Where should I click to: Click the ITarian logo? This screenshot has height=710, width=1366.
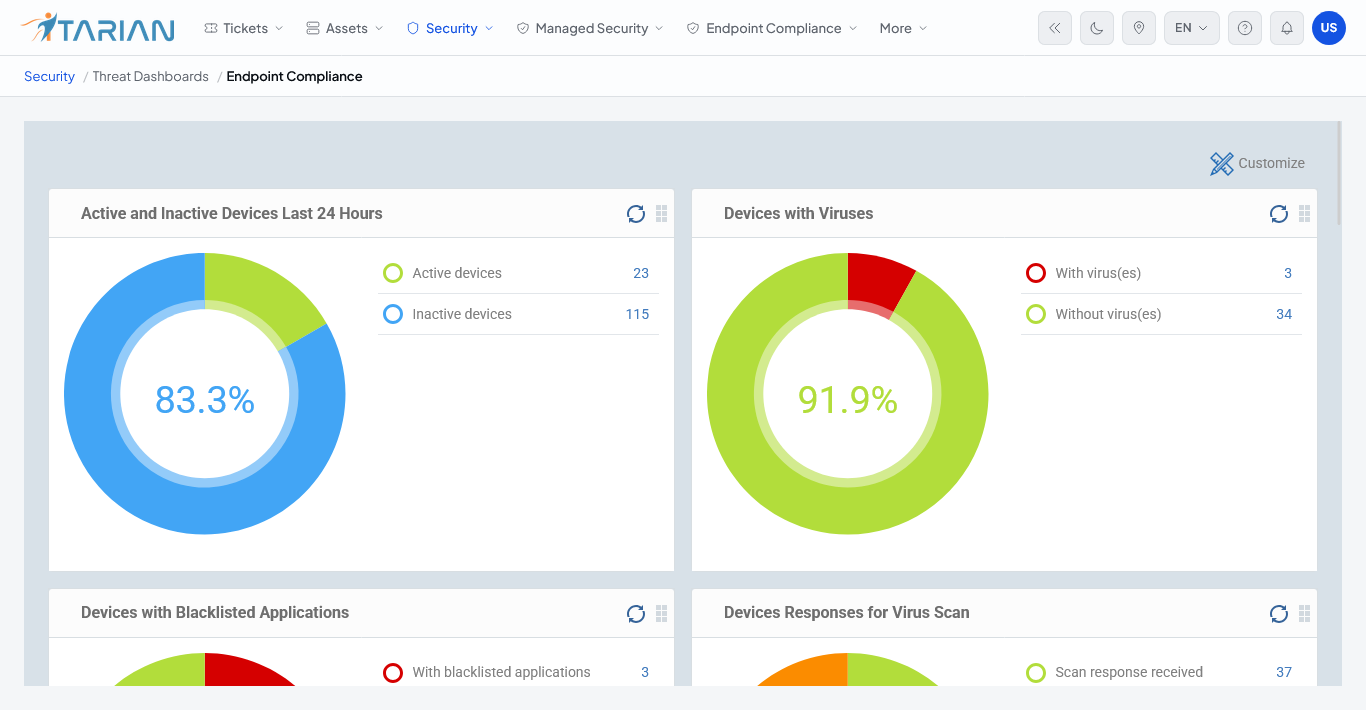tap(97, 28)
